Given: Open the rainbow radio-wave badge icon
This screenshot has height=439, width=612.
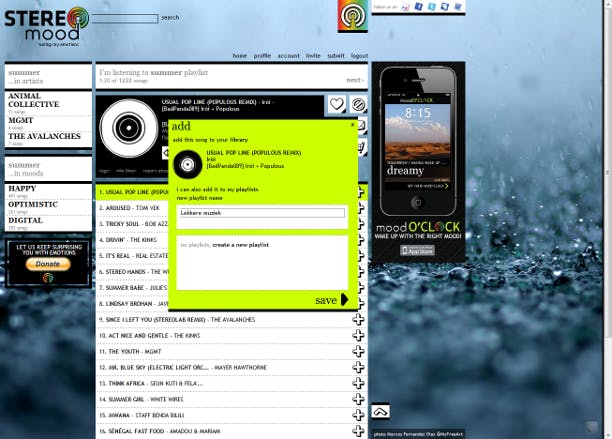Looking at the screenshot, I should point(352,16).
